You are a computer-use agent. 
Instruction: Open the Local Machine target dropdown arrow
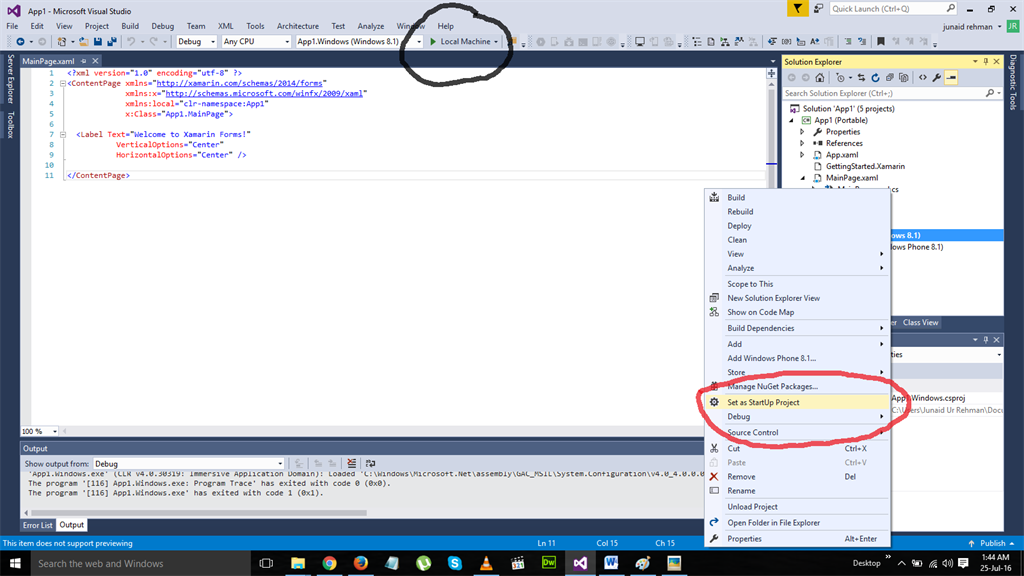coord(496,42)
